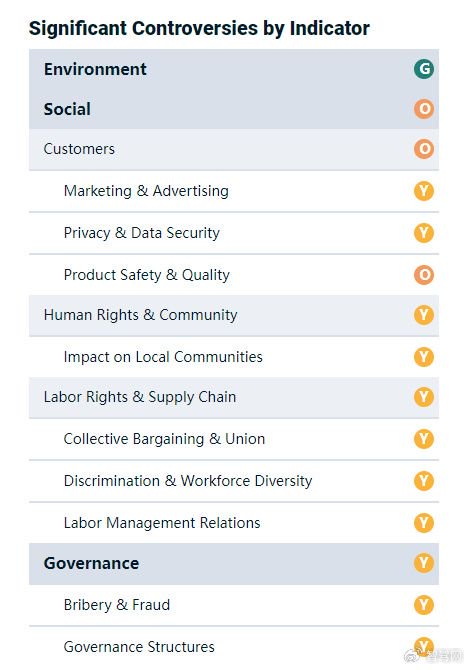Click the Y badge for Bribery & Fraud
The height and width of the screenshot is (670, 468).
(424, 605)
